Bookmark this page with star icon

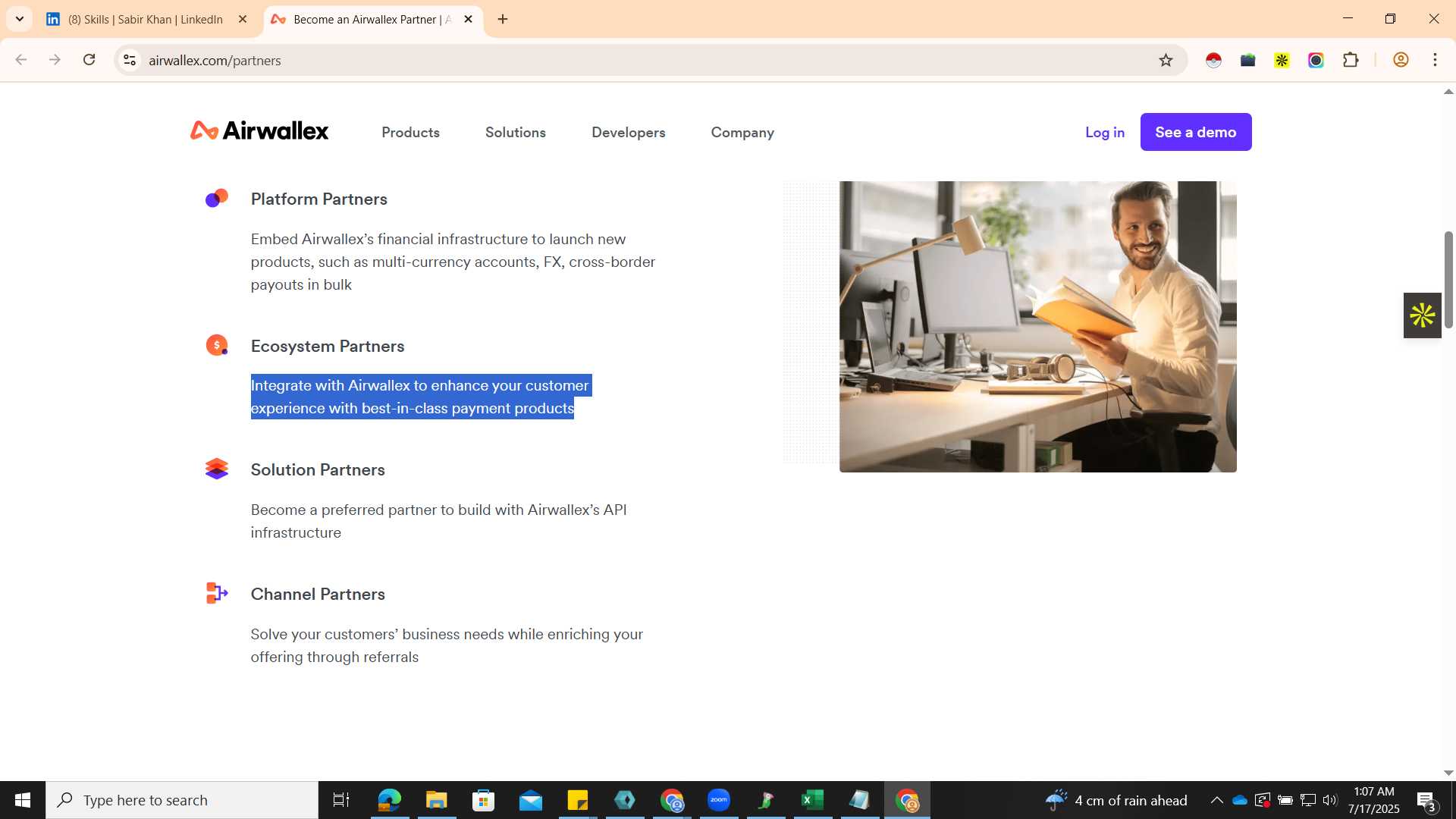[x=1166, y=60]
